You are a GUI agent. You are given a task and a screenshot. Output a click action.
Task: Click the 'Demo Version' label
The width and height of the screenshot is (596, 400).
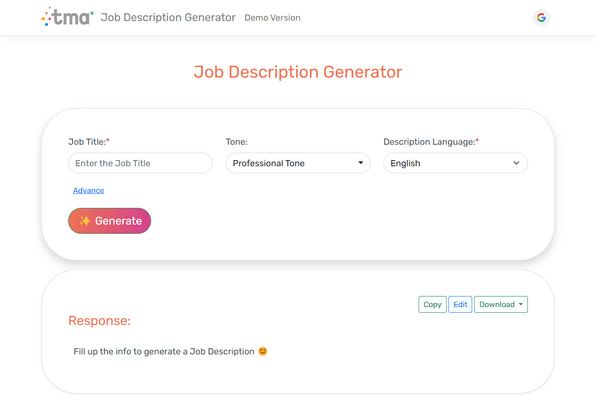273,18
